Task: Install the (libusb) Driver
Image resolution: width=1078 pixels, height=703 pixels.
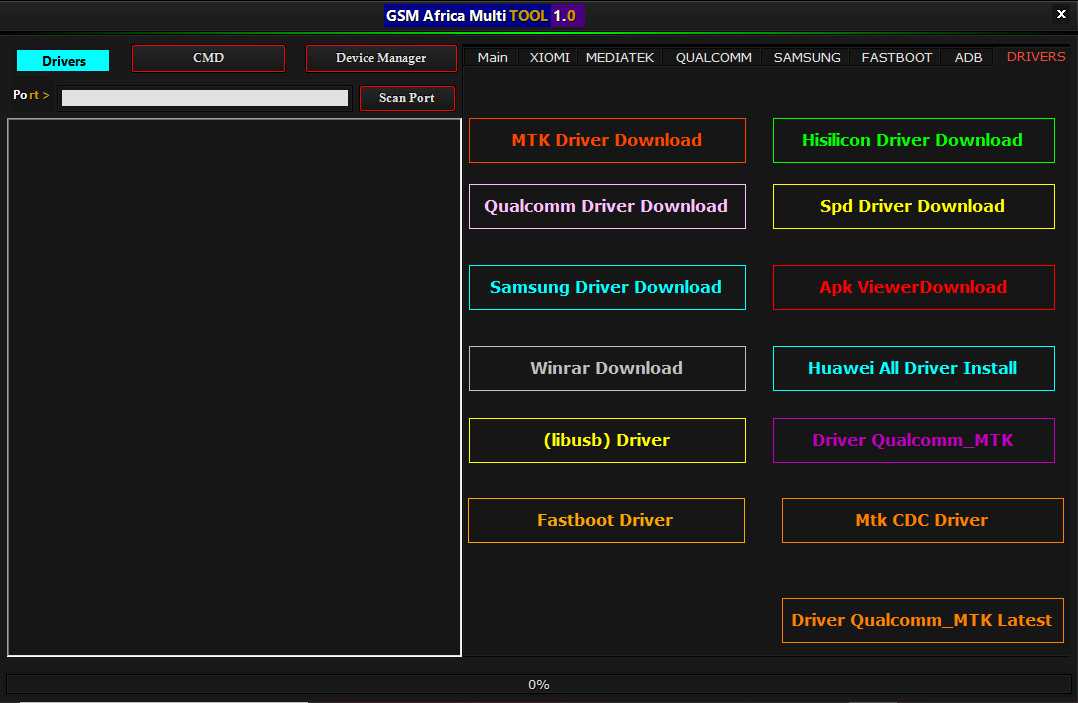Action: tap(607, 440)
